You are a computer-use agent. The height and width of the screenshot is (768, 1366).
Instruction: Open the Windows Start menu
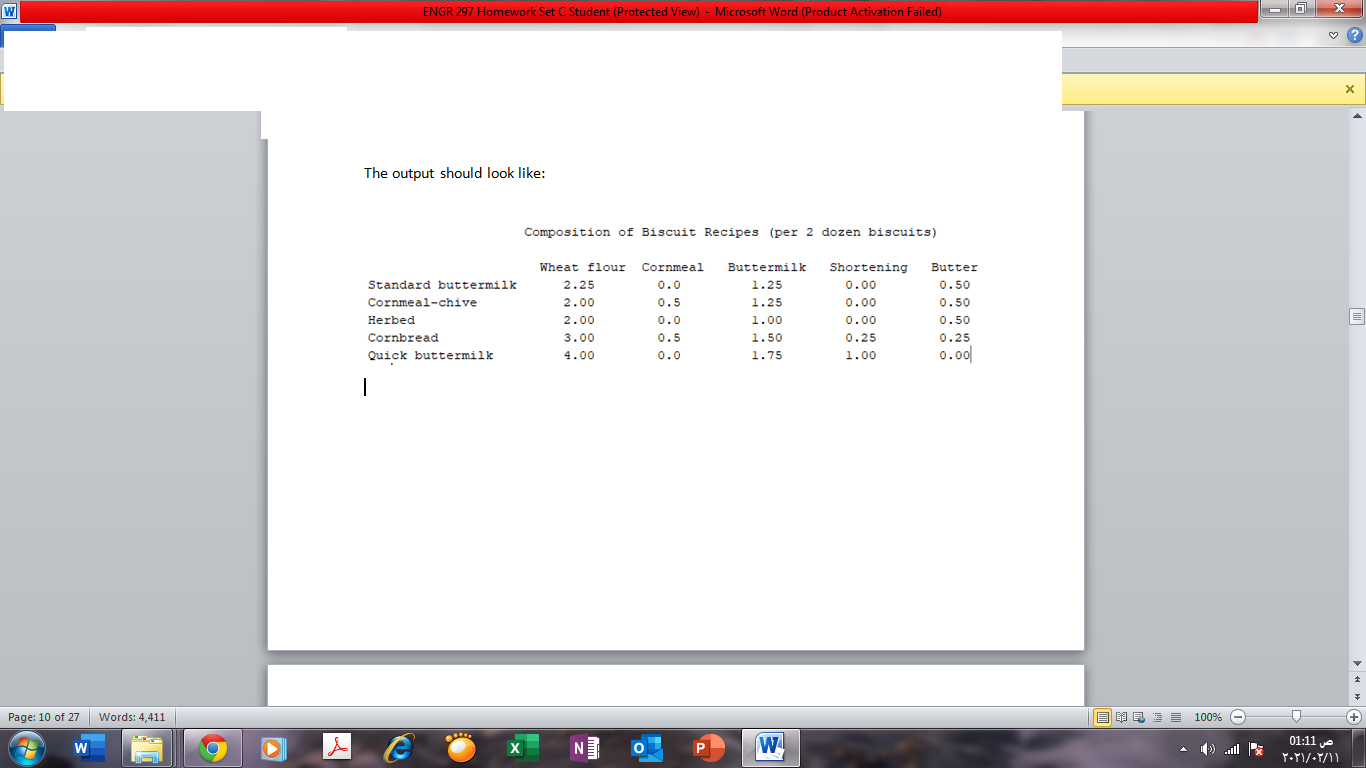coord(27,748)
